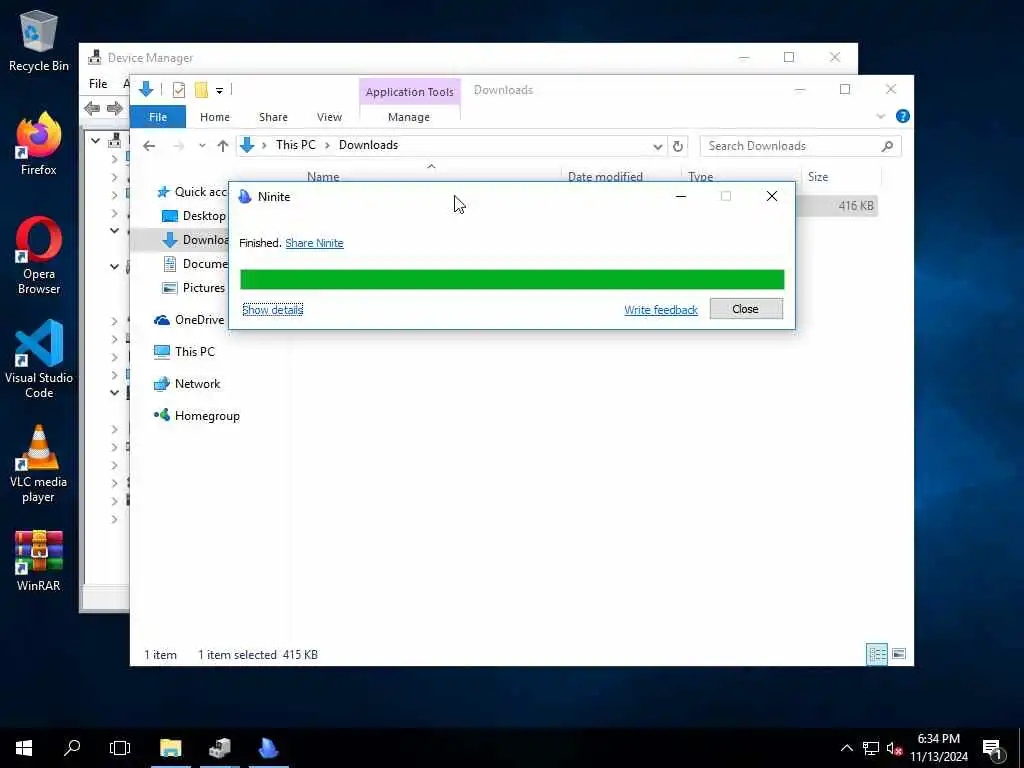Screen dimensions: 1024x768
Task: Select the Application Tools tab
Action: (409, 92)
